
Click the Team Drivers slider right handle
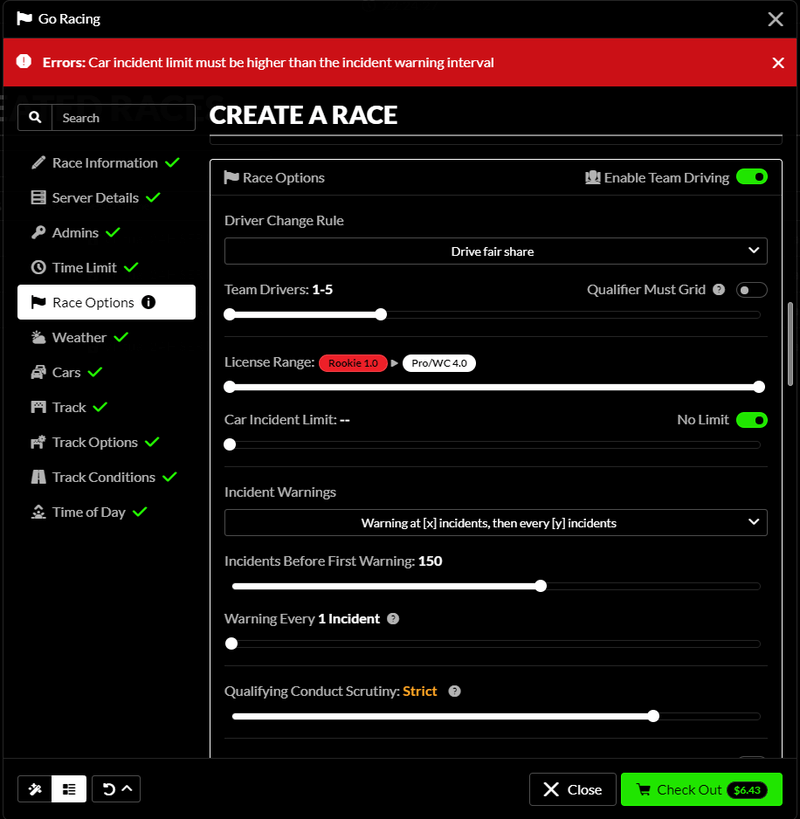(381, 314)
